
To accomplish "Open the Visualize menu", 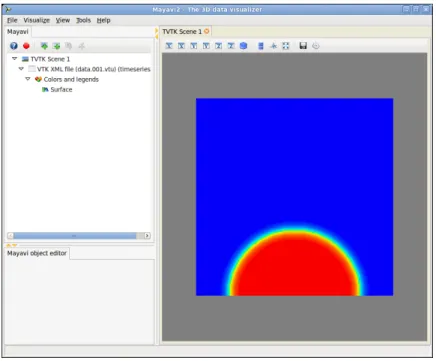I will tap(36, 20).
